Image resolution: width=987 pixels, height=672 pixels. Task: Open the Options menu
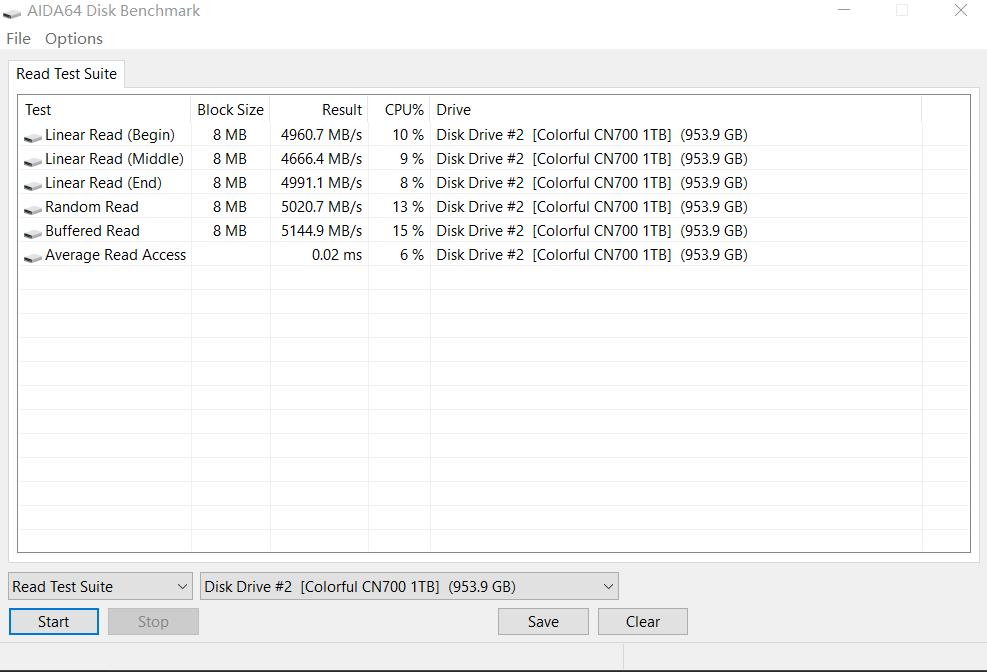(73, 38)
